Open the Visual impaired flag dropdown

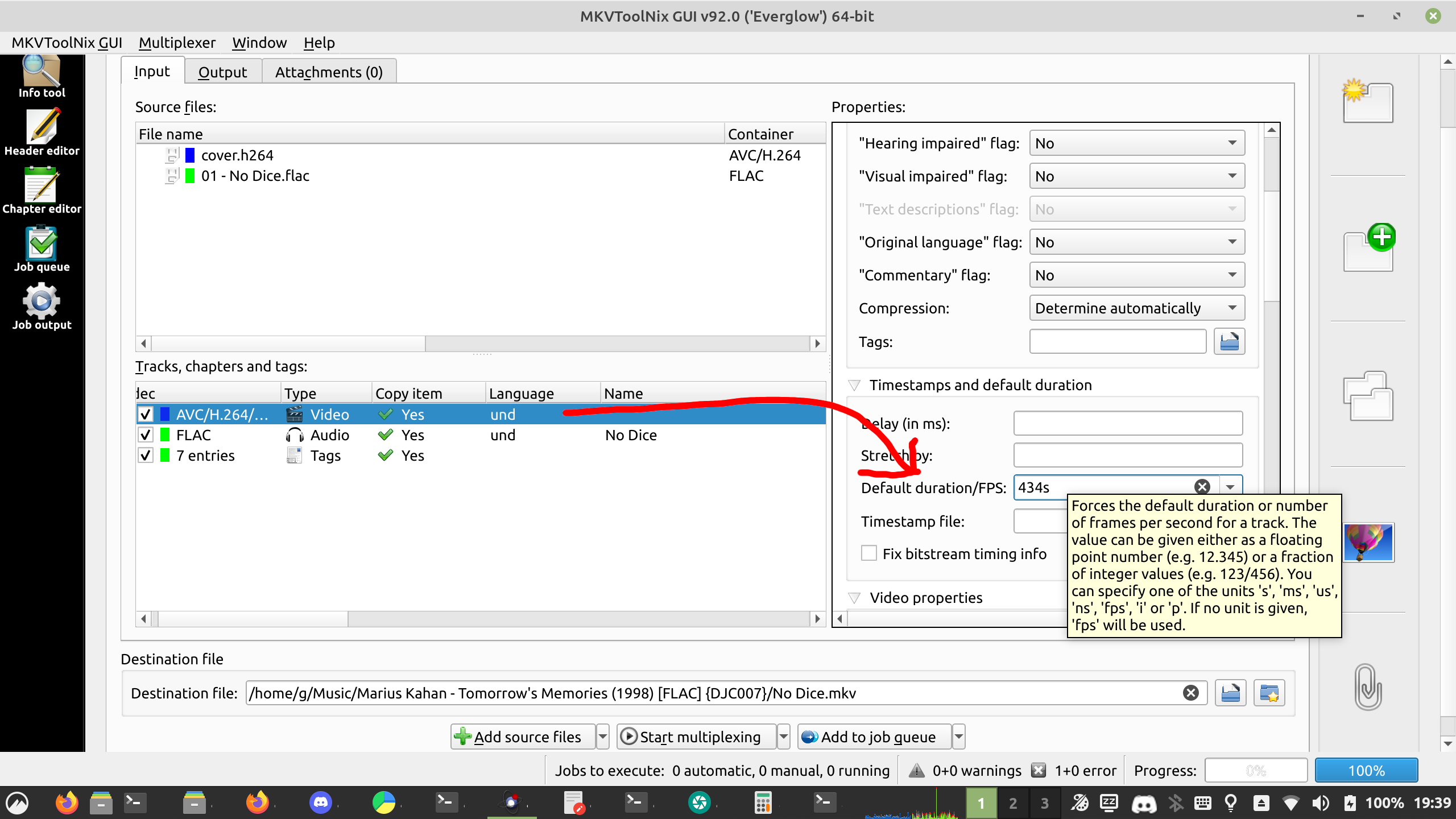tap(1136, 176)
